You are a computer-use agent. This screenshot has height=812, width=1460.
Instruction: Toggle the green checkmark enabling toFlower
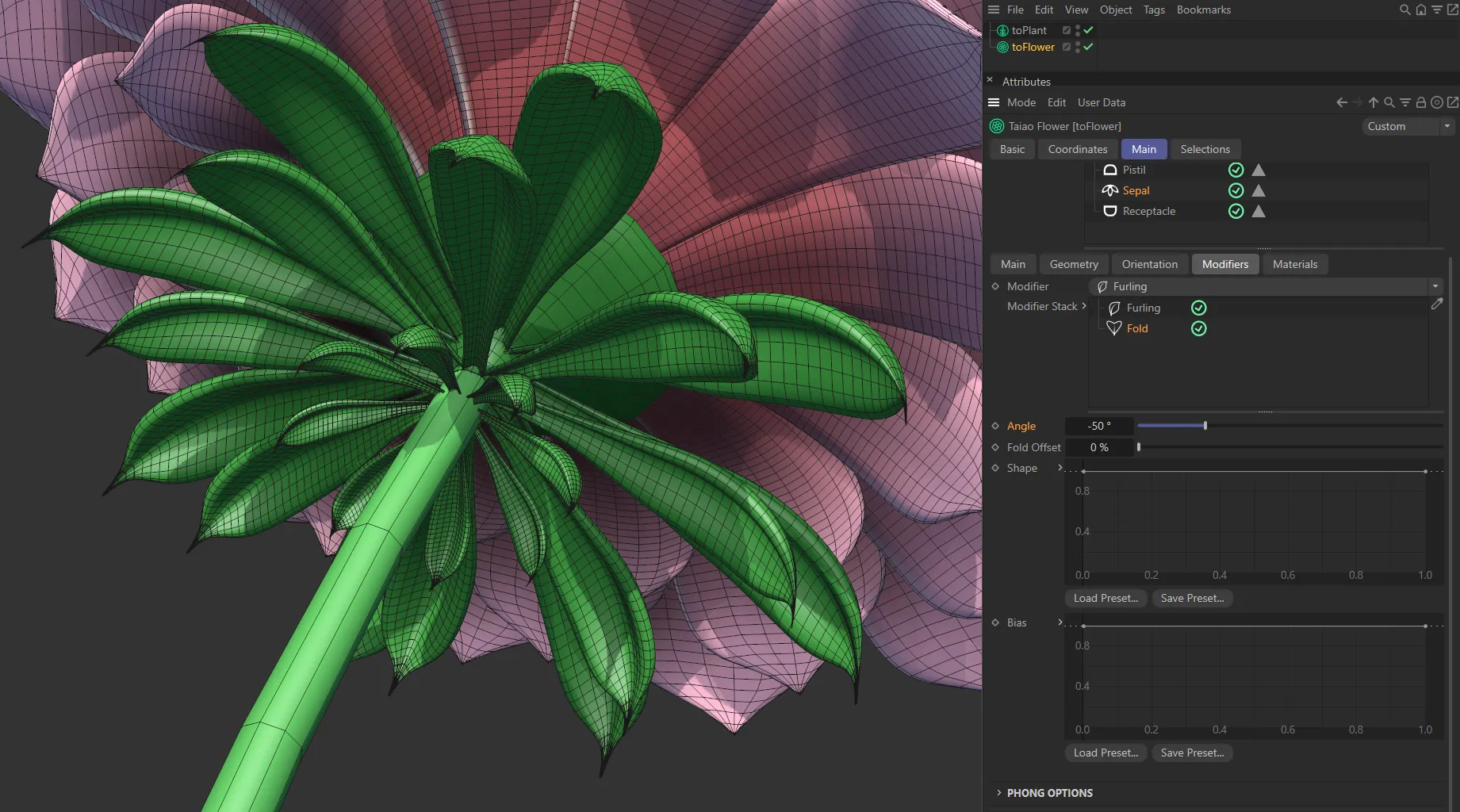[1089, 47]
